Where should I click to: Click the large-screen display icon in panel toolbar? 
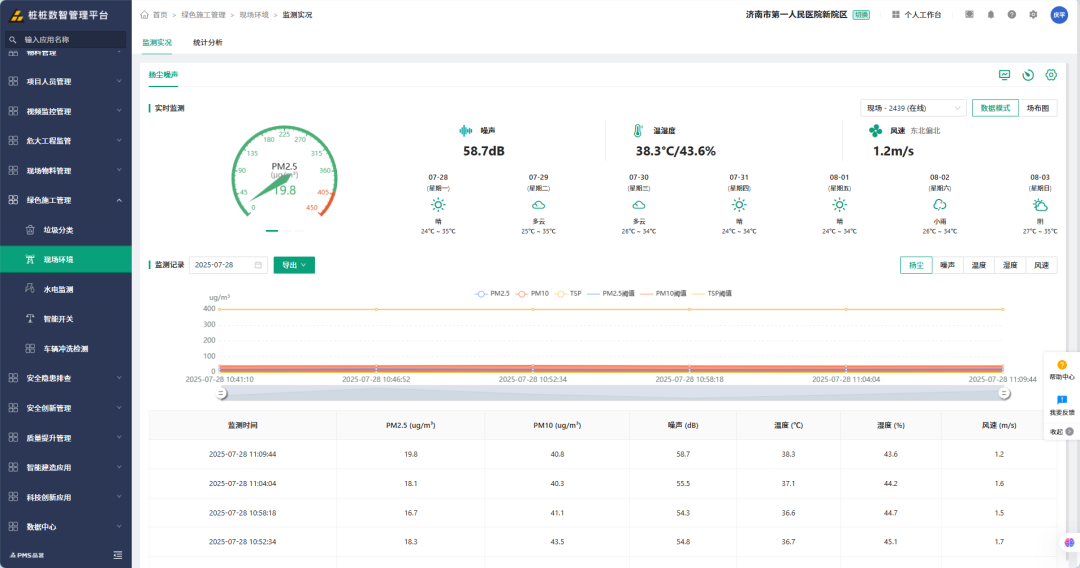pyautogui.click(x=1004, y=75)
